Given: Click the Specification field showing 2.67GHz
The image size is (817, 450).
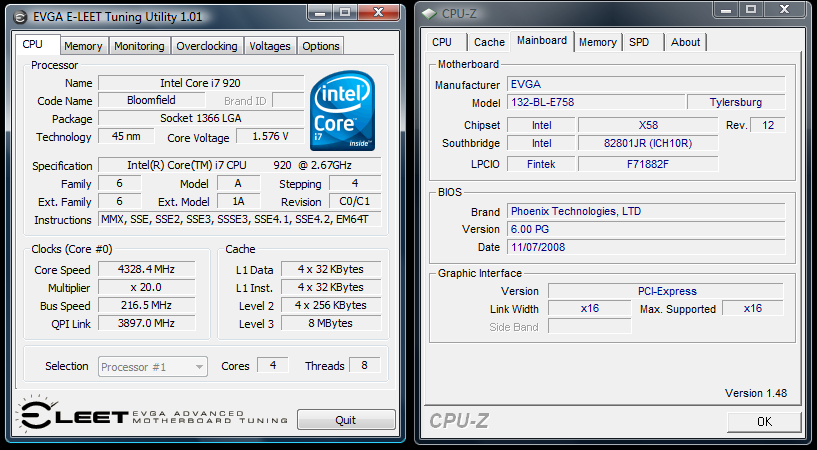Looking at the screenshot, I should tap(240, 165).
